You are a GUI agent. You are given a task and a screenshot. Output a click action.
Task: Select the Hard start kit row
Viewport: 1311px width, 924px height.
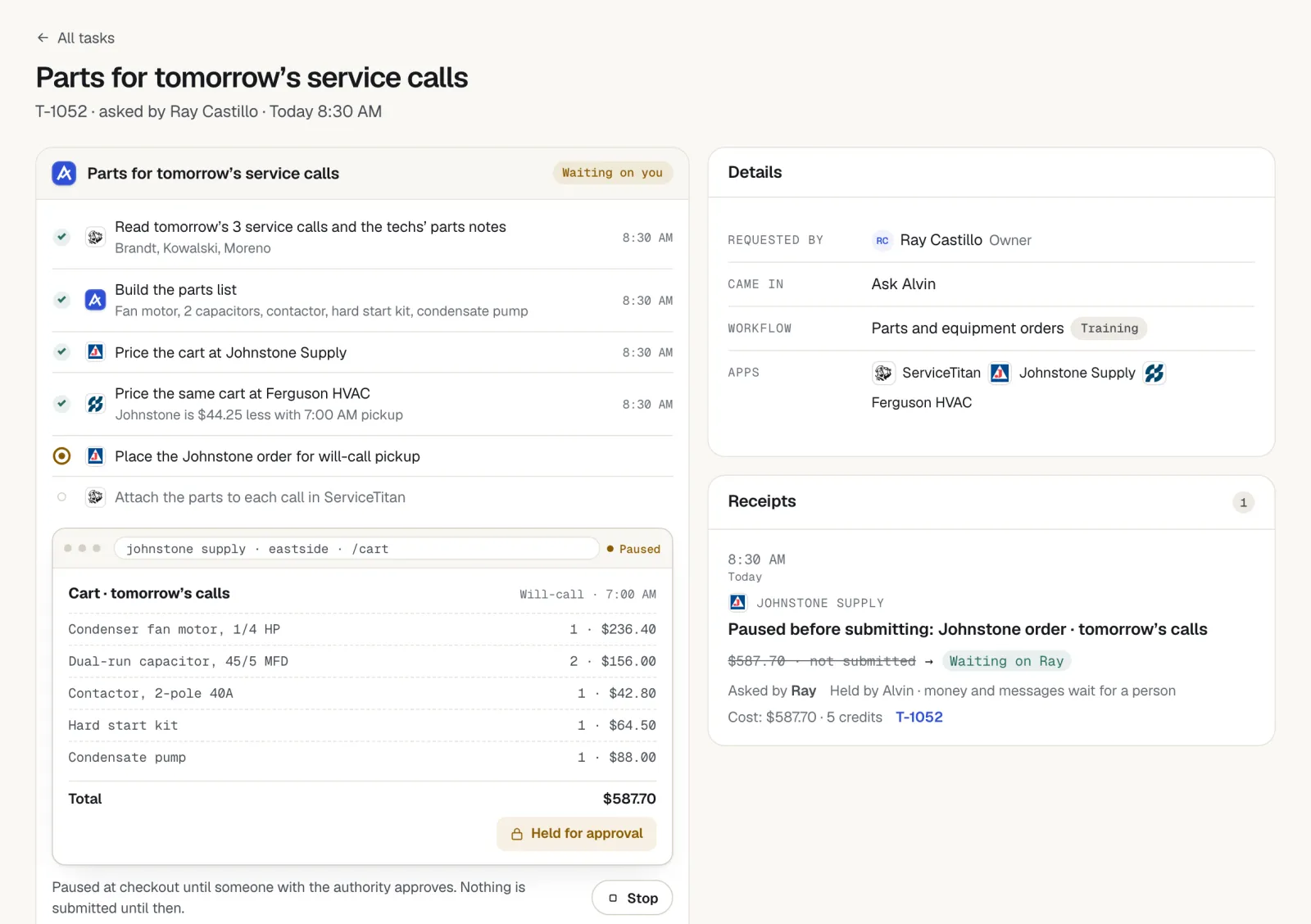(x=362, y=725)
